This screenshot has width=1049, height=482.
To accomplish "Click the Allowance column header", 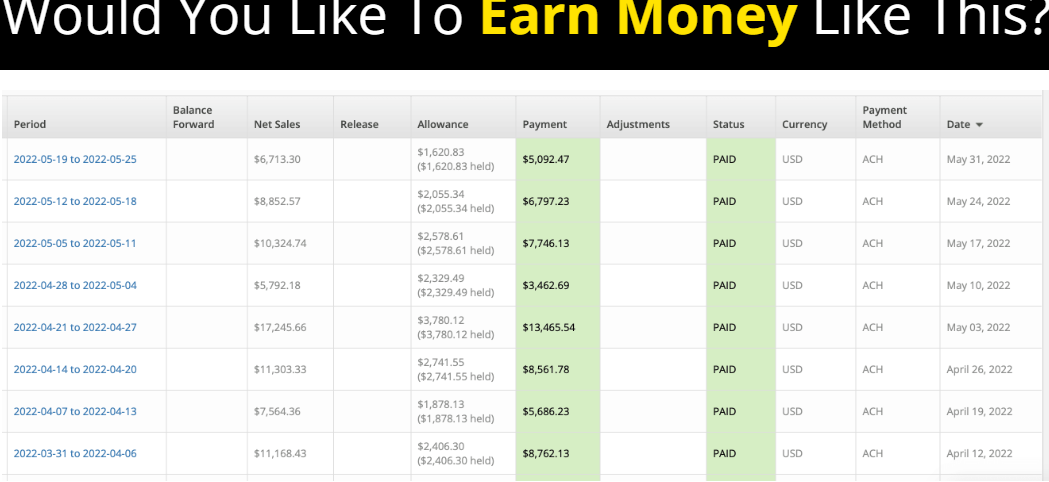I will [442, 125].
